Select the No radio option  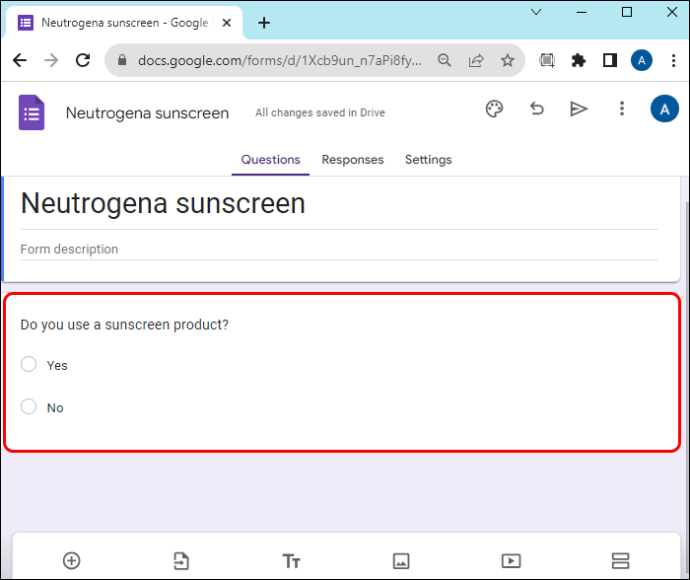[x=29, y=406]
